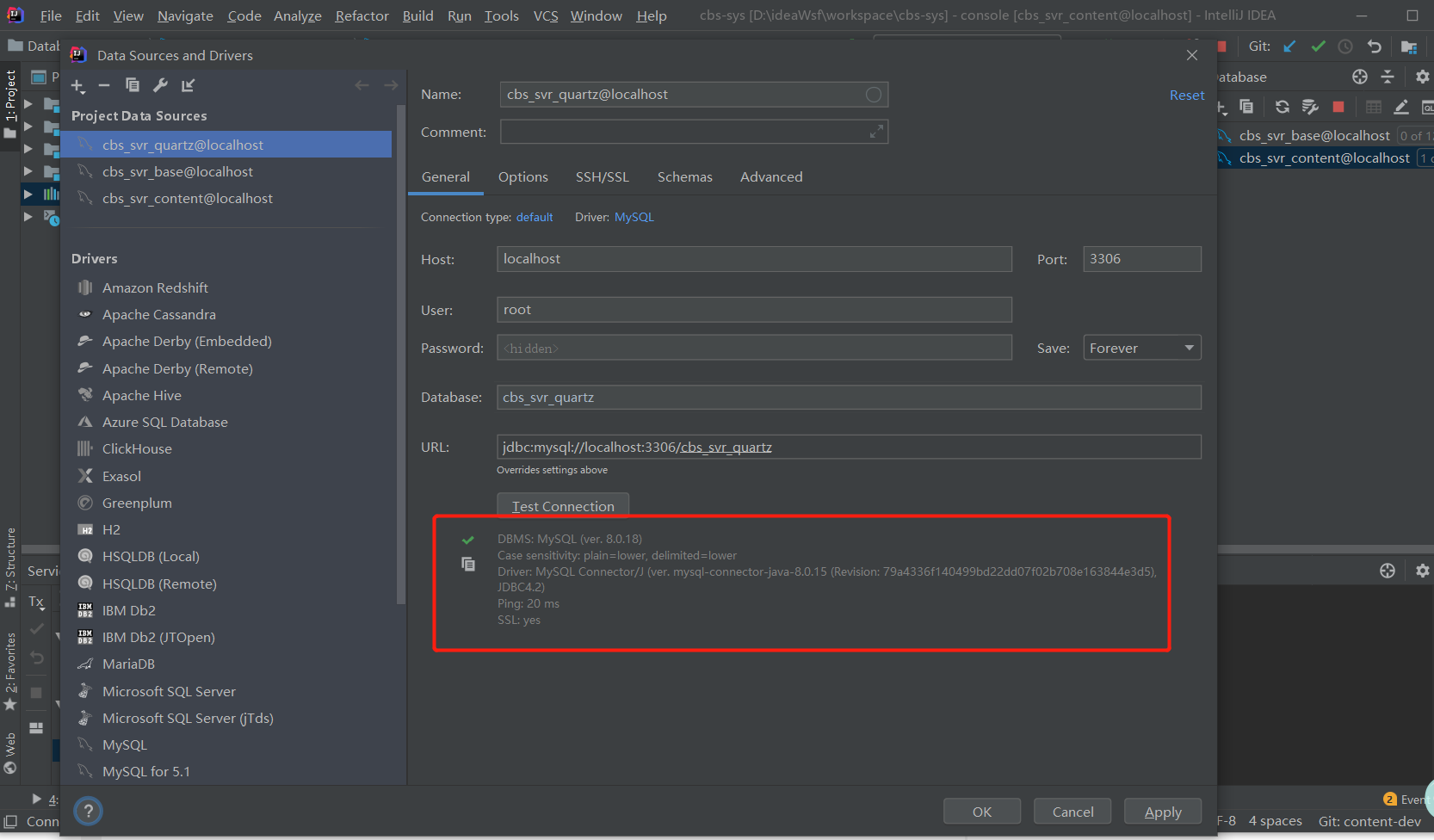Click the Apply button
Image resolution: width=1434 pixels, height=840 pixels.
click(1163, 812)
